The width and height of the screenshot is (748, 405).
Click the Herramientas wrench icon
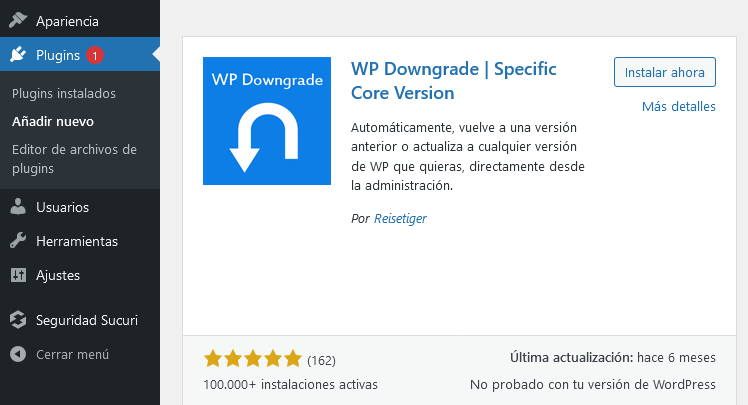17,241
